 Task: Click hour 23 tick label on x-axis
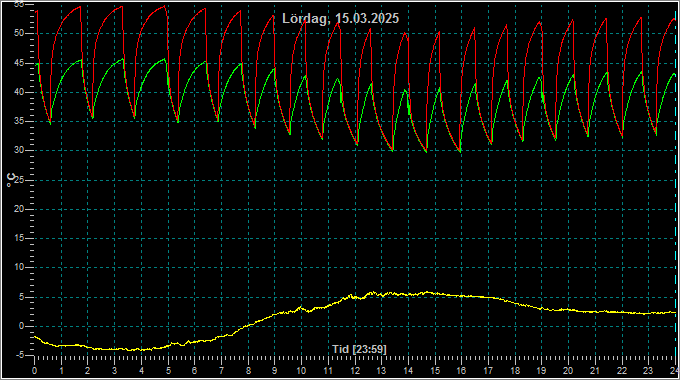pos(648,371)
